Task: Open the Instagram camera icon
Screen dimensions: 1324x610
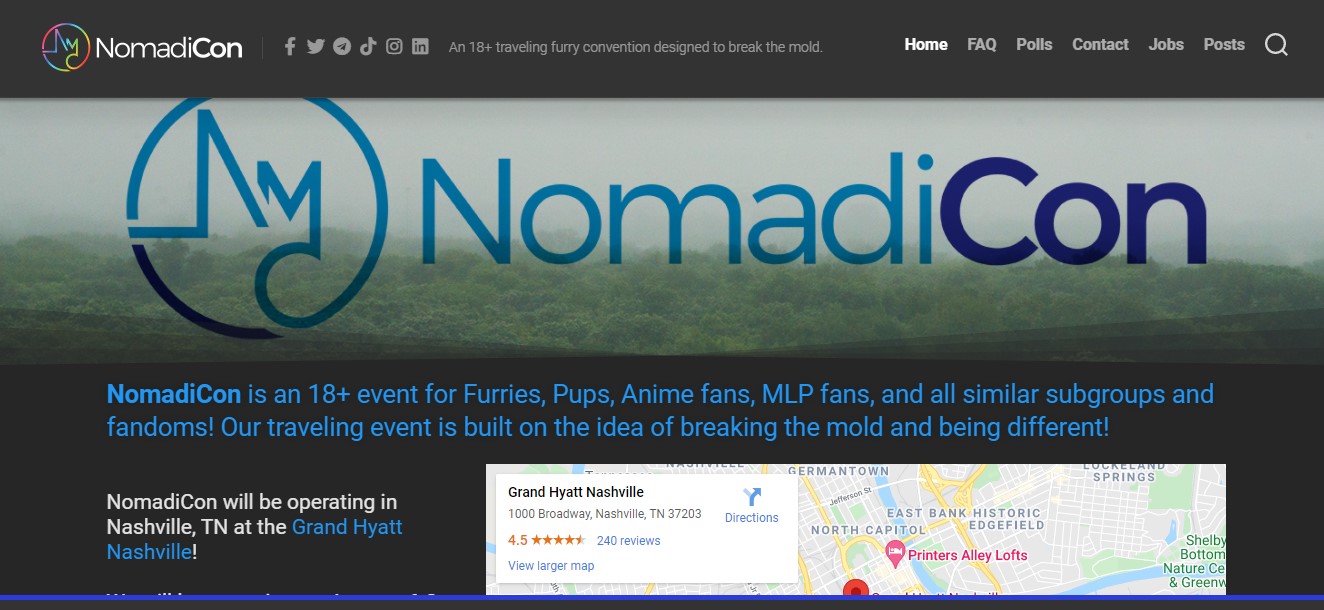Action: [x=394, y=46]
